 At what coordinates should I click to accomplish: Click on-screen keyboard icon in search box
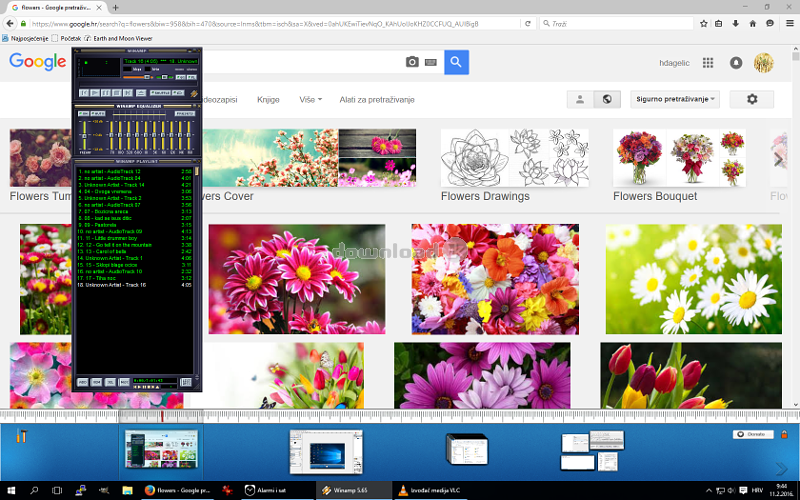tap(431, 62)
